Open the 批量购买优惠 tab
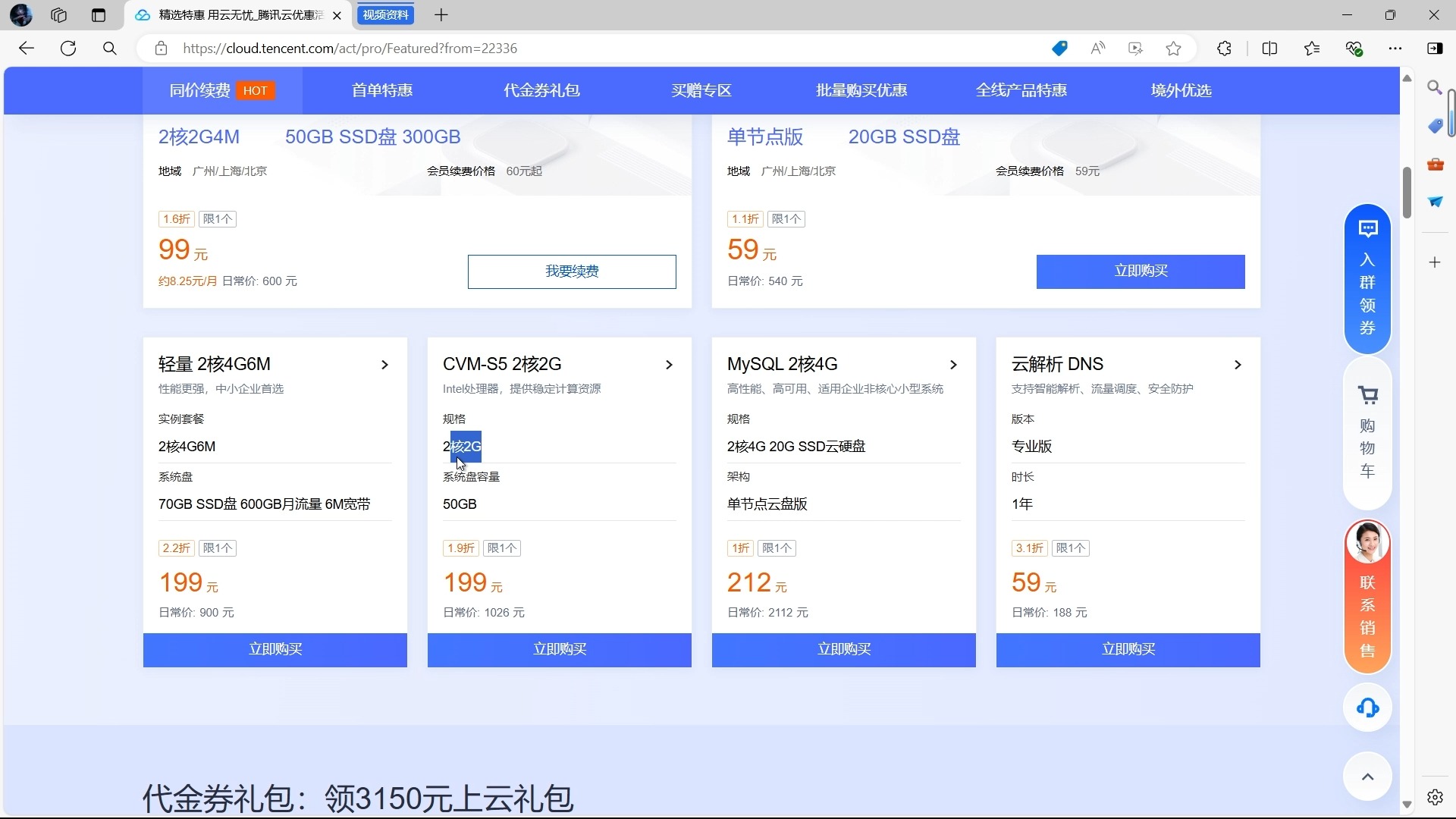Image resolution: width=1456 pixels, height=819 pixels. tap(861, 90)
